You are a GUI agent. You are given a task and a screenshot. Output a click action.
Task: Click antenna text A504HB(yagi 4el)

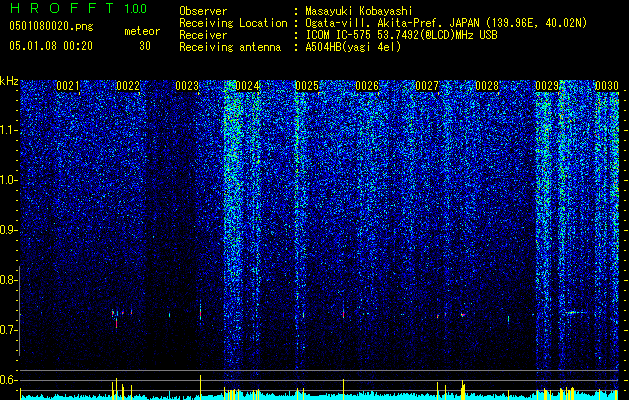click(x=353, y=47)
